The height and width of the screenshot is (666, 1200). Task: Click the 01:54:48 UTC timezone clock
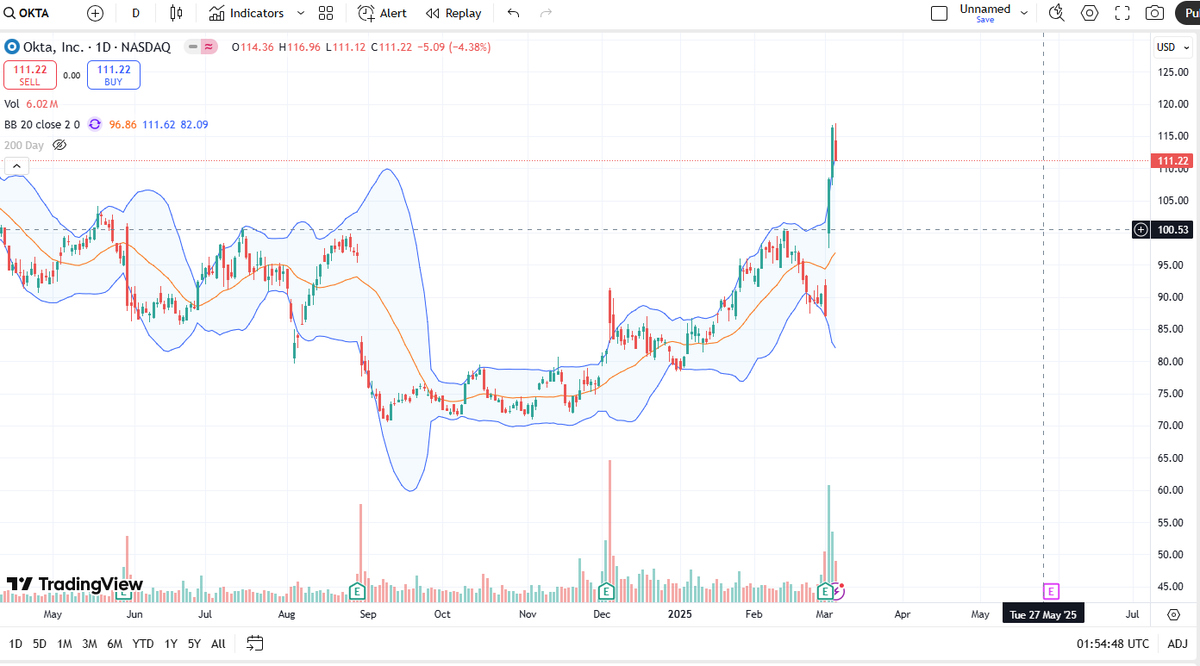[1114, 643]
